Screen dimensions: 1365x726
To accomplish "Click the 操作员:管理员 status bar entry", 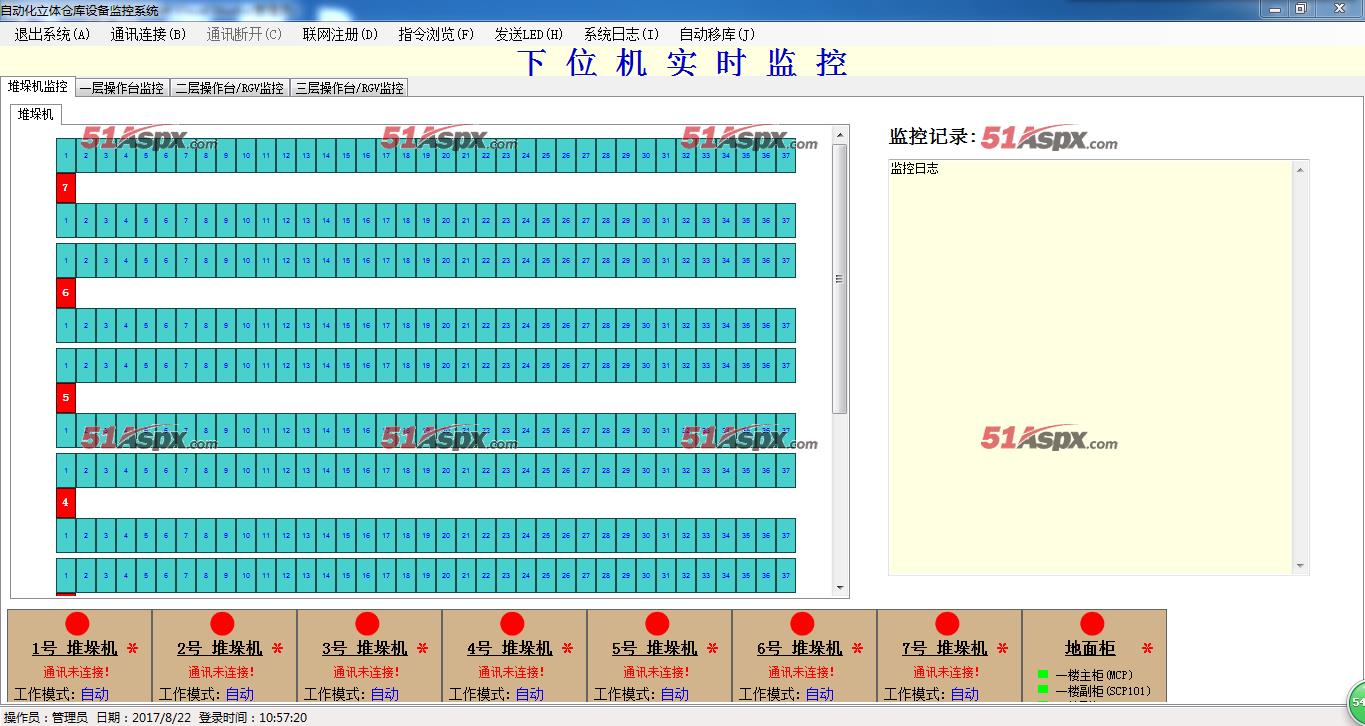I will (x=45, y=717).
